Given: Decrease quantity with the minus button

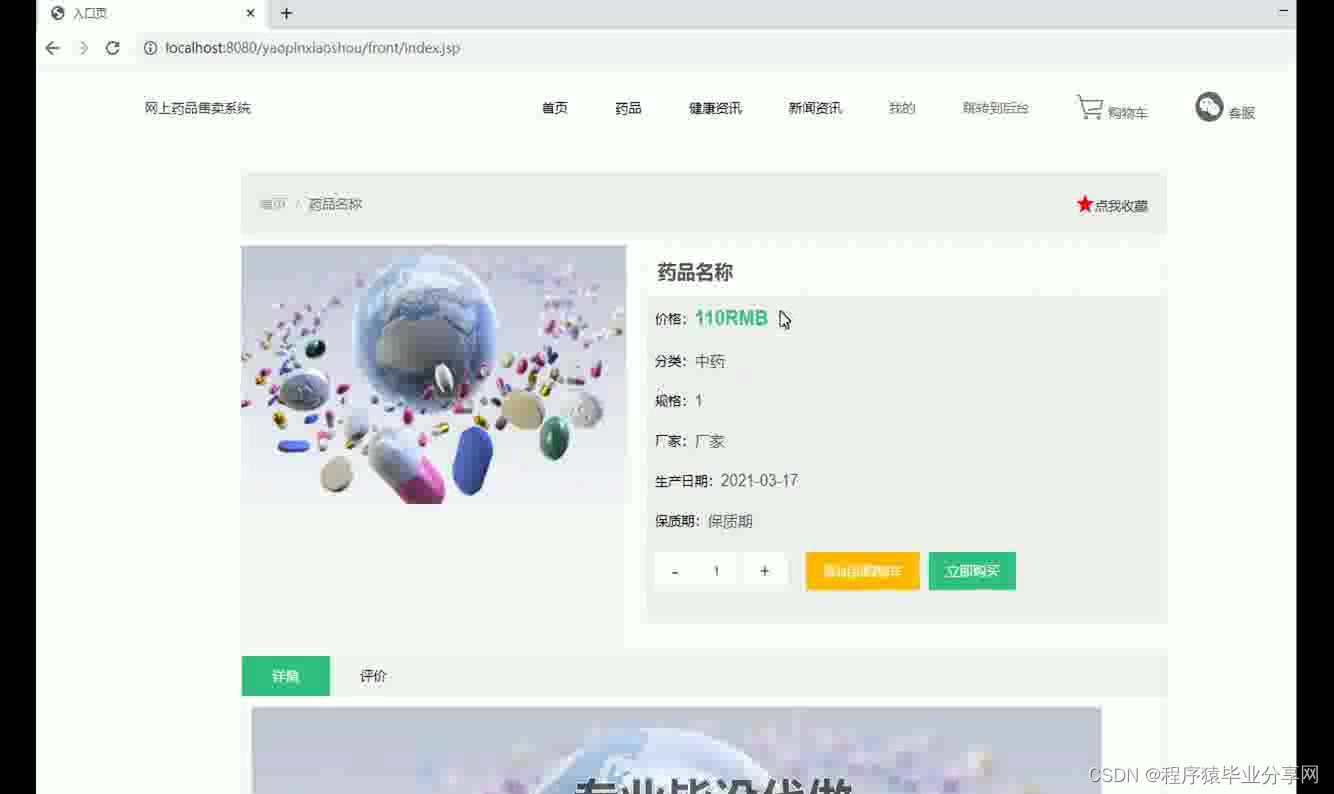Looking at the screenshot, I should [x=675, y=571].
